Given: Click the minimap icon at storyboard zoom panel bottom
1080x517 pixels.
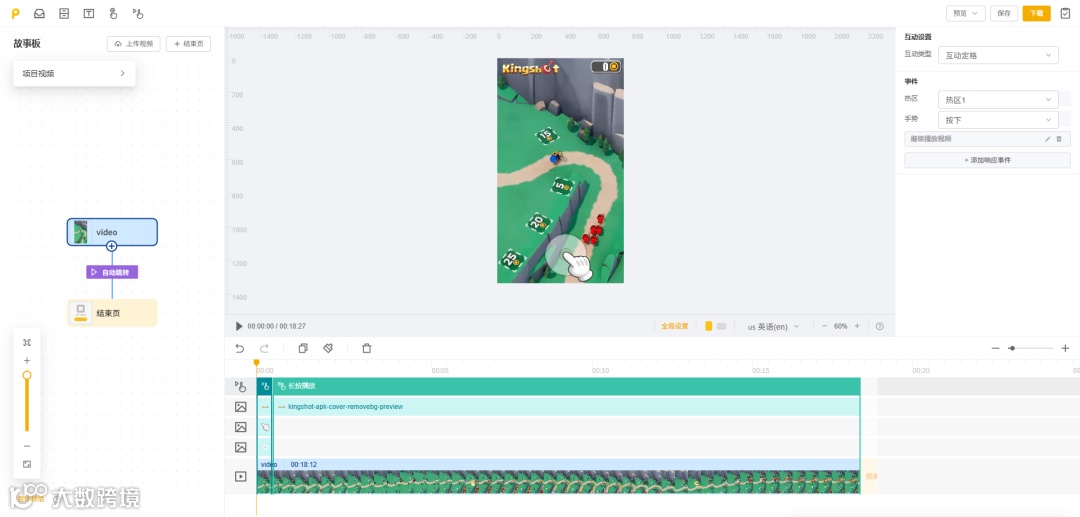Looking at the screenshot, I should pyautogui.click(x=27, y=464).
